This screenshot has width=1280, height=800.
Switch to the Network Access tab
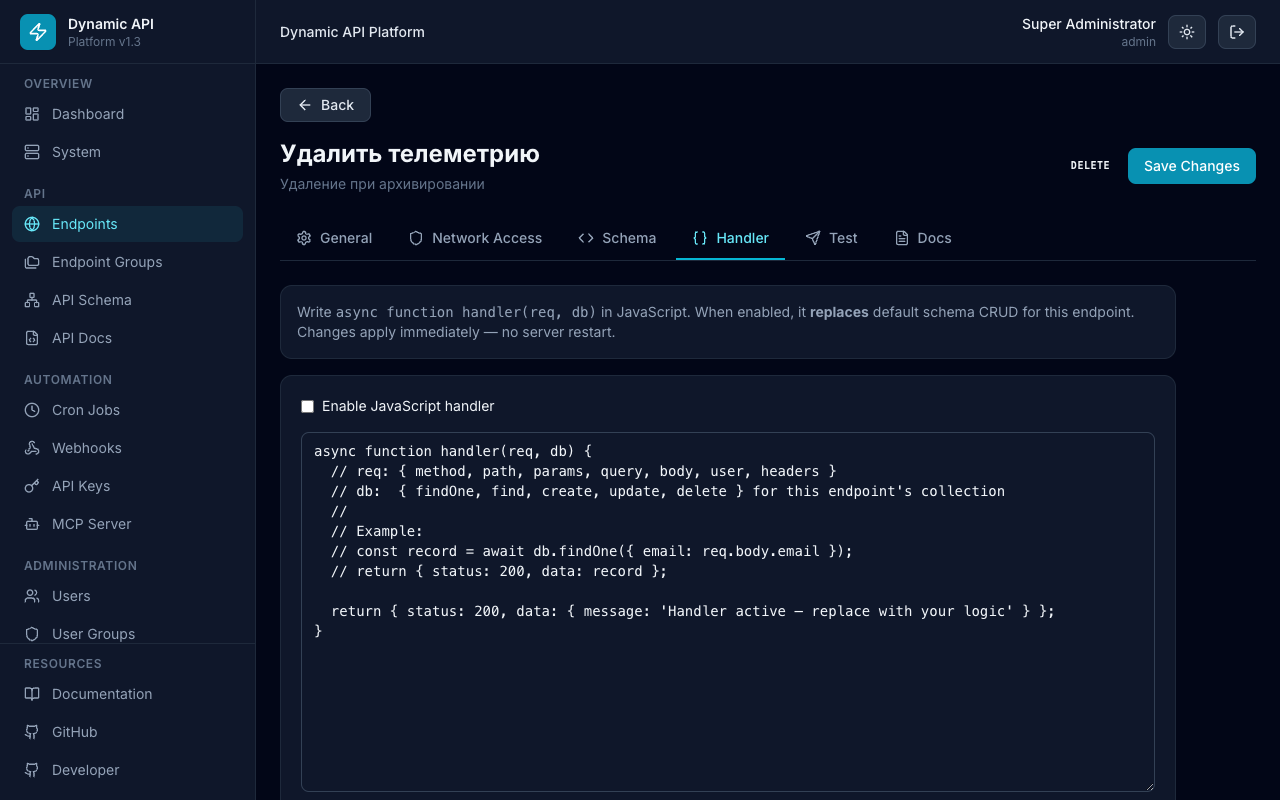475,238
